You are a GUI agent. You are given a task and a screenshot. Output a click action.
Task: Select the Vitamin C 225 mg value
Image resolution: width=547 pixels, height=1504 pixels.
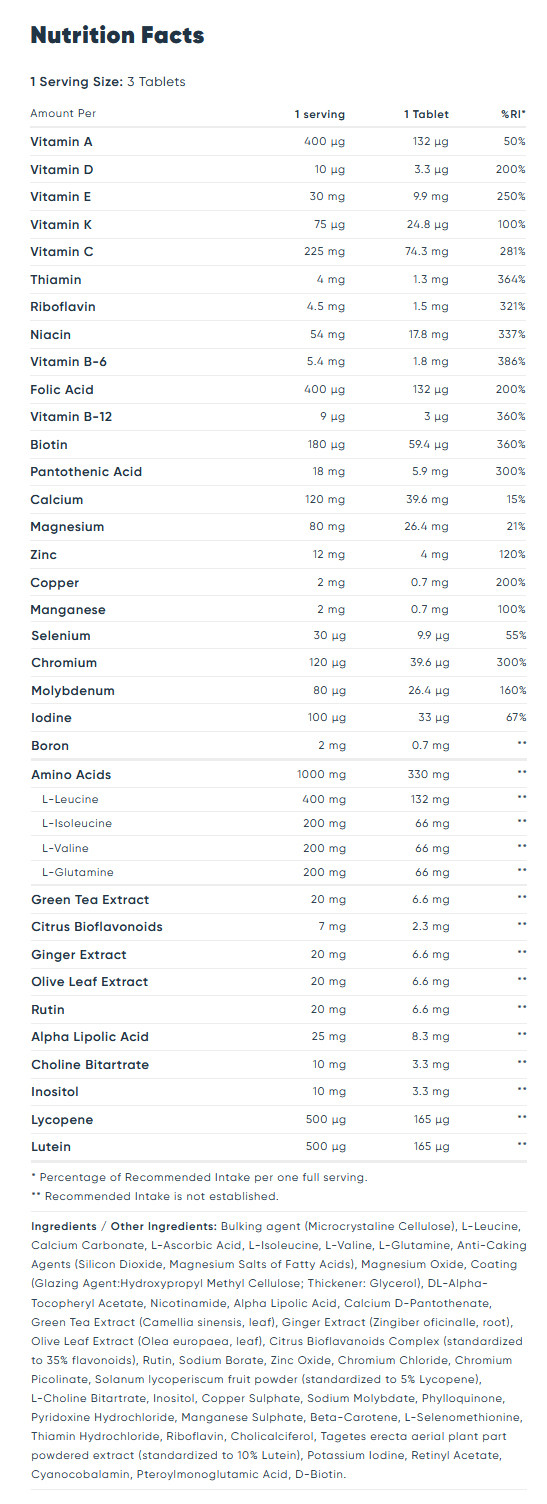(324, 252)
